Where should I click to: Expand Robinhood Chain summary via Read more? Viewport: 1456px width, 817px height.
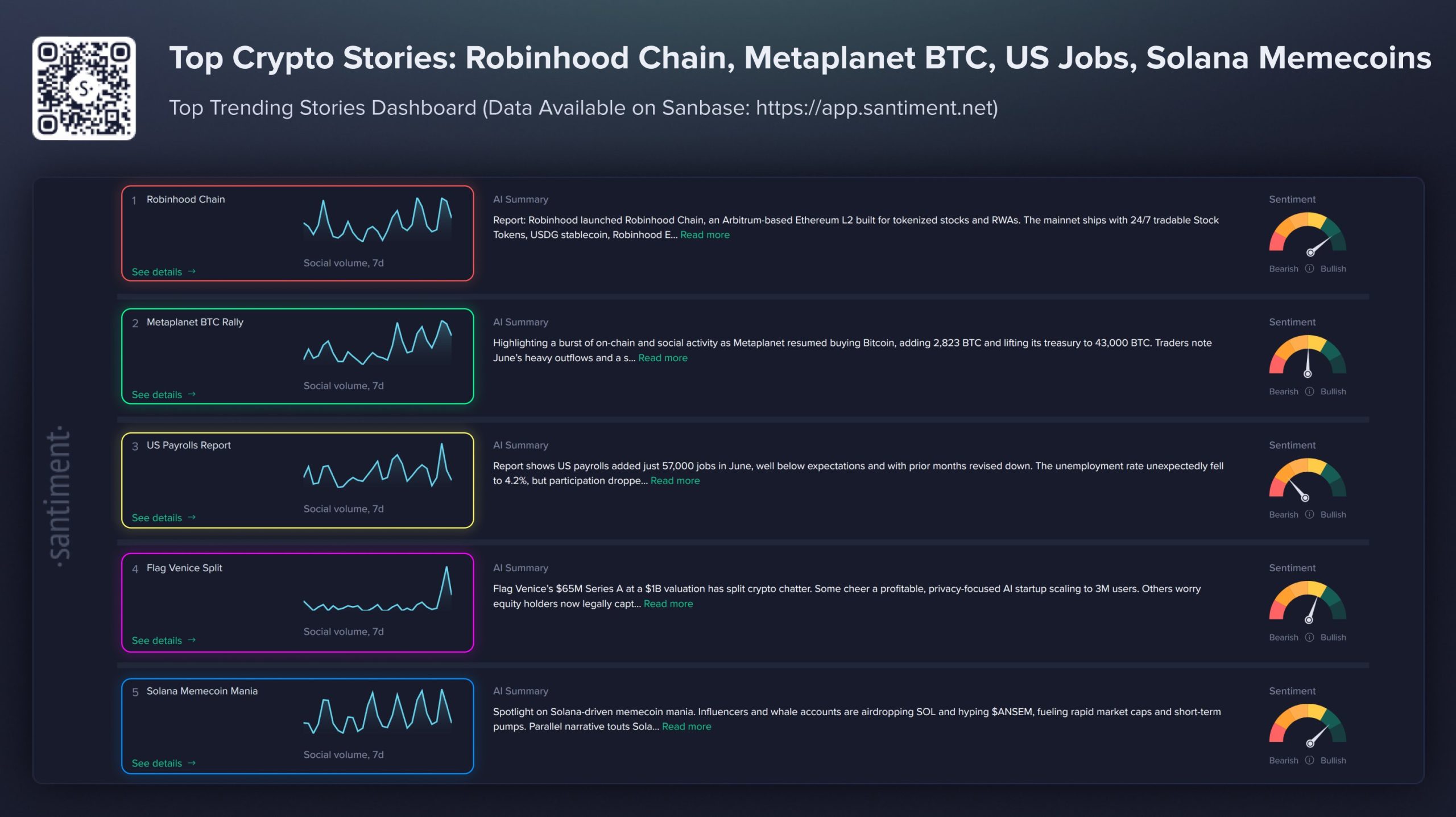point(705,235)
